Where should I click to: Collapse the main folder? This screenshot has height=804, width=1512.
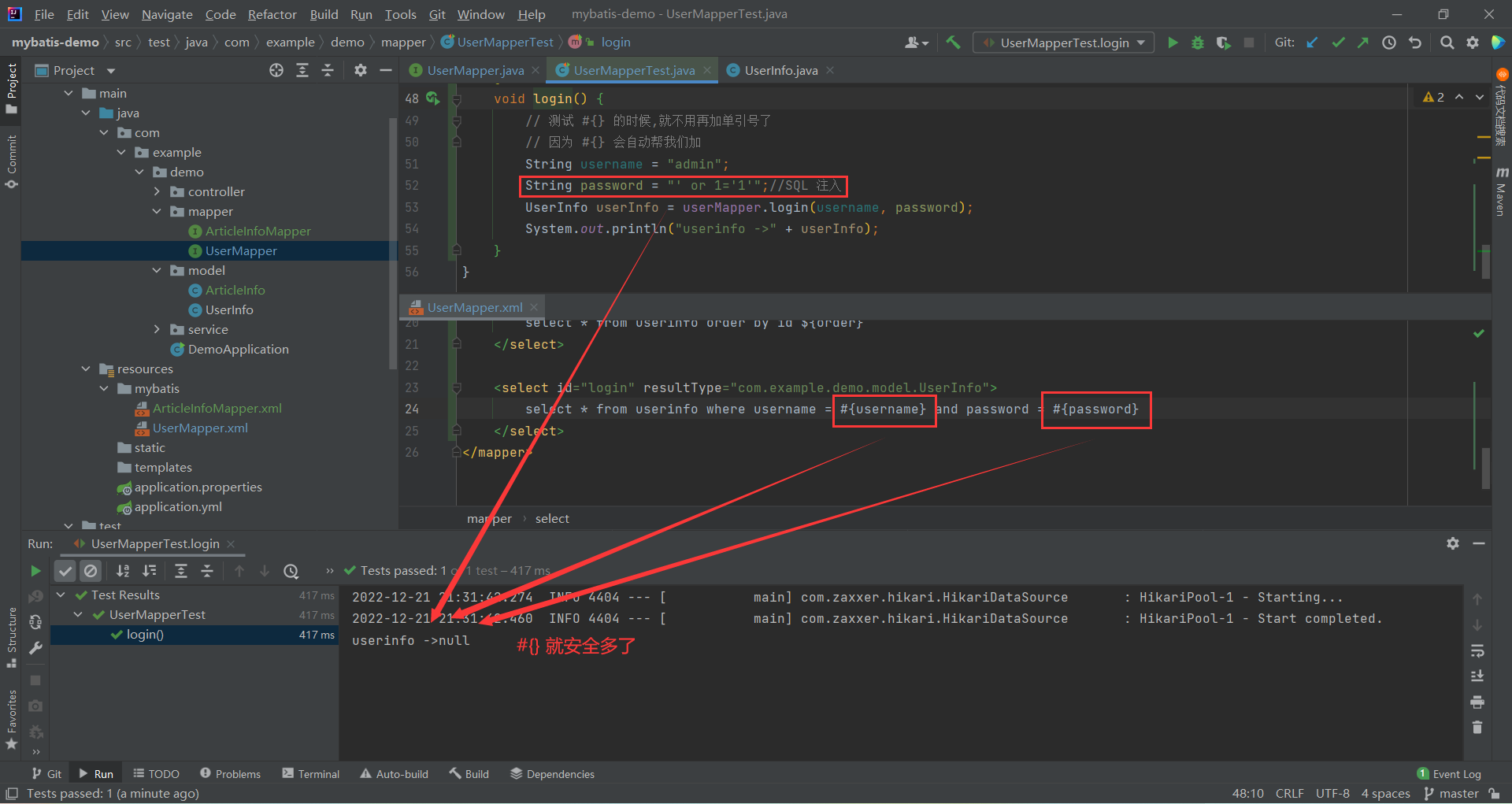69,93
